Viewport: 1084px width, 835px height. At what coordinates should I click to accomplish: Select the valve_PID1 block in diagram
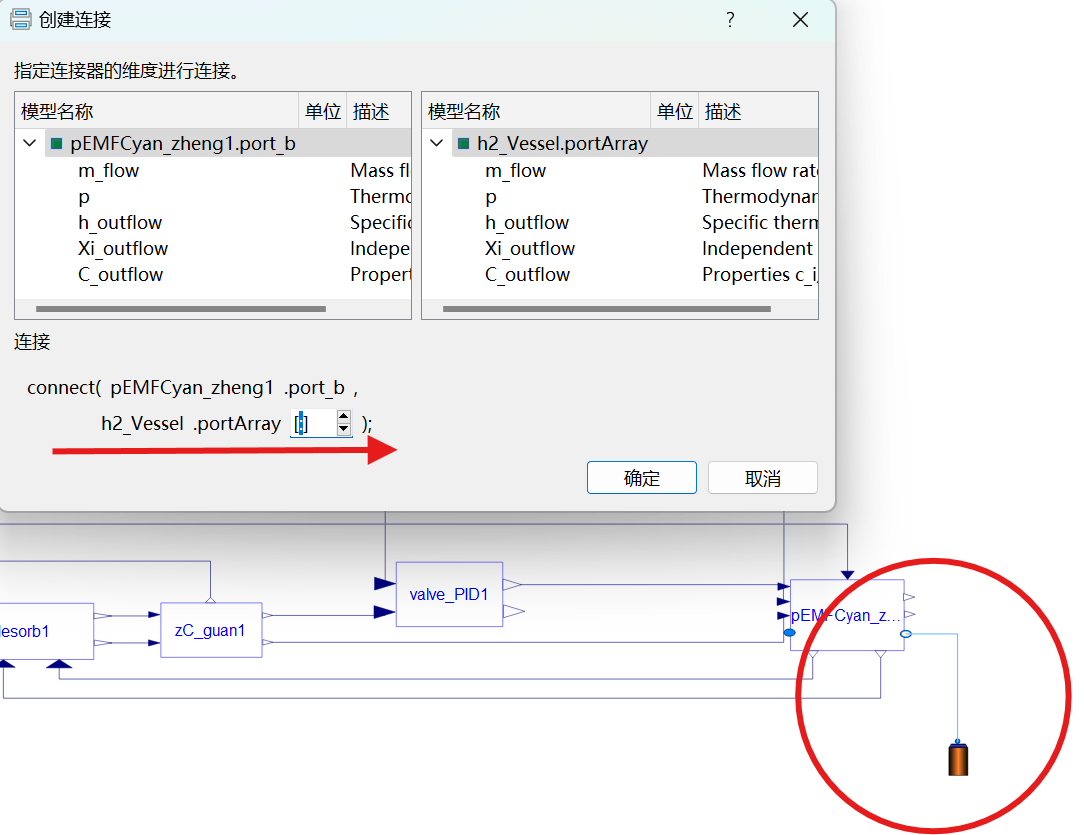pos(449,594)
